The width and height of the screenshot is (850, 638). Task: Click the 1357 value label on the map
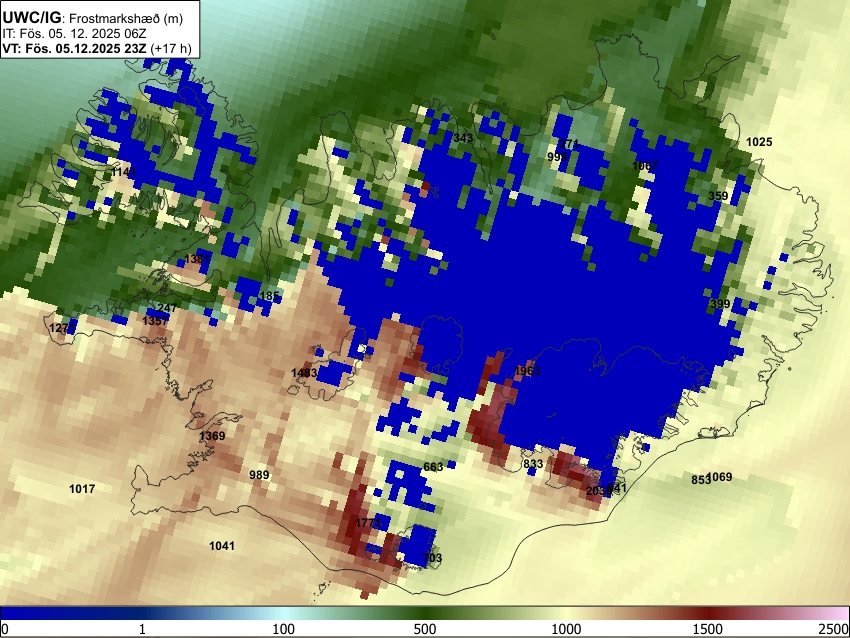[155, 320]
